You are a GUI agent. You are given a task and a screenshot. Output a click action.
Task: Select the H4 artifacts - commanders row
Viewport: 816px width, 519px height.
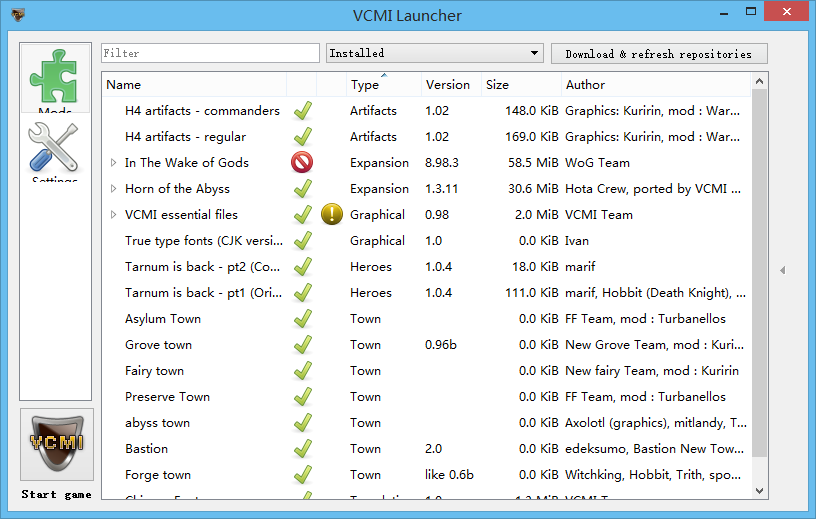pos(426,110)
